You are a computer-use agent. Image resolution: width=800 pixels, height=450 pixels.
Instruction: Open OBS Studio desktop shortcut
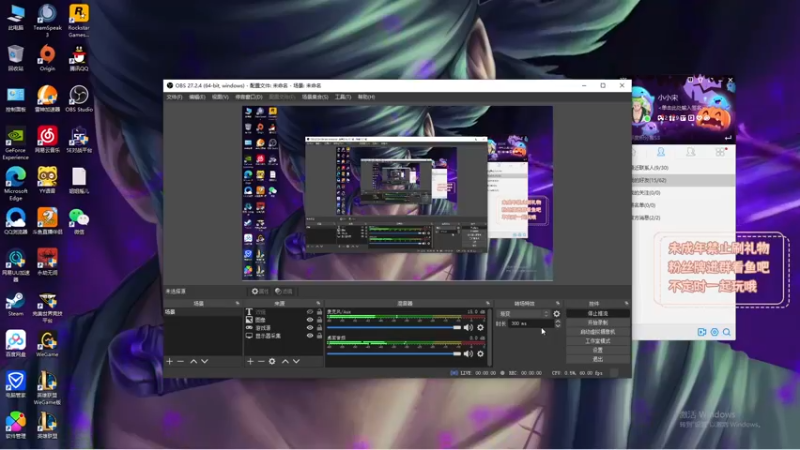tap(79, 99)
